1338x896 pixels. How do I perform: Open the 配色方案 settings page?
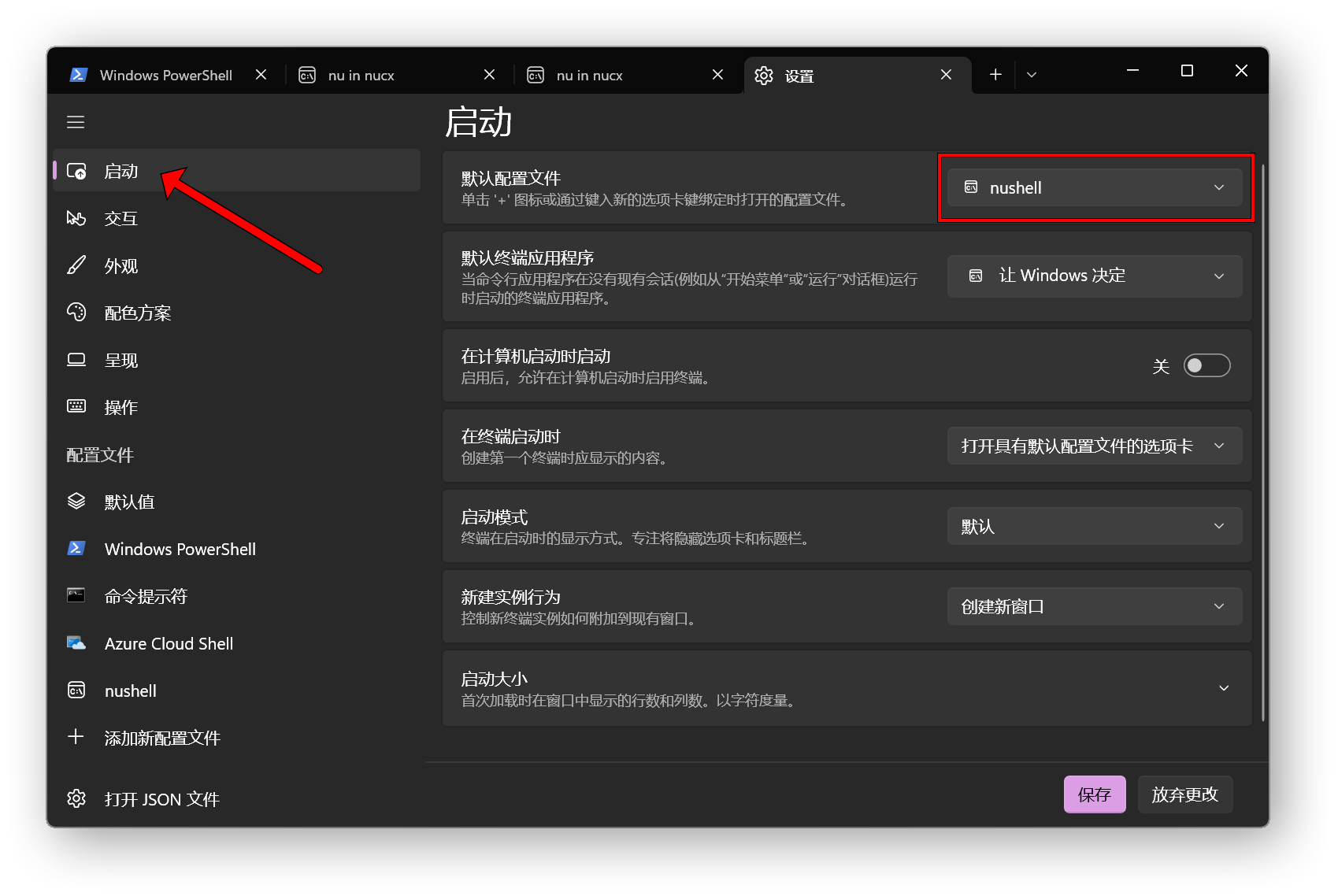coord(236,313)
